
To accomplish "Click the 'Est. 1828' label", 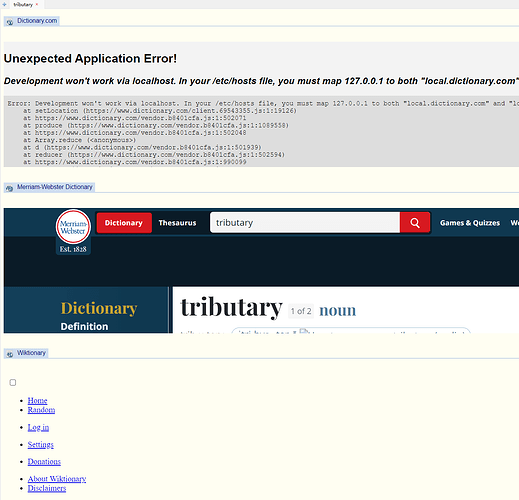I will click(73, 249).
